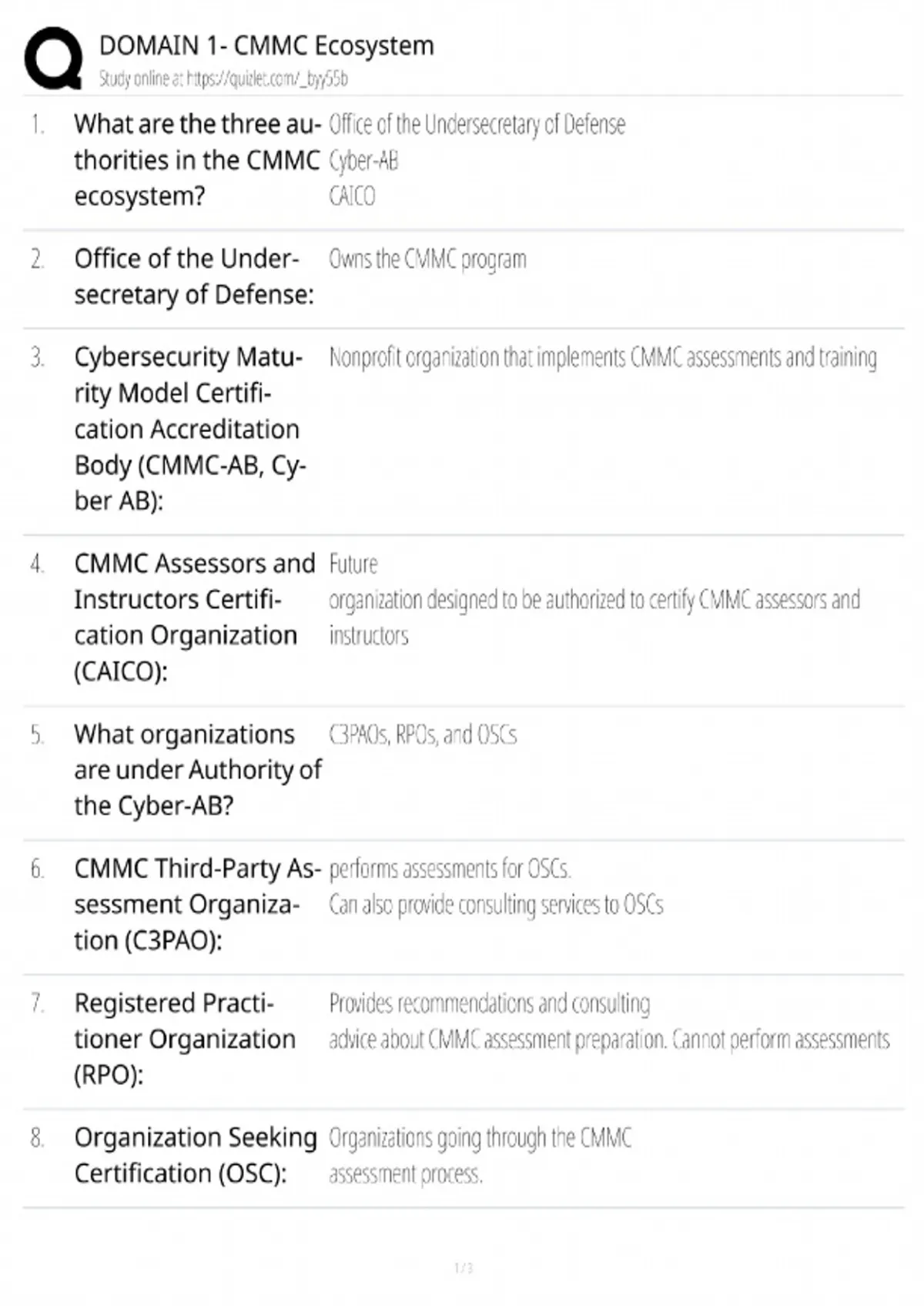Screen dimensions: 924x1309
Task: Click the "Owns the CMMC program" definition
Action: coord(427,259)
